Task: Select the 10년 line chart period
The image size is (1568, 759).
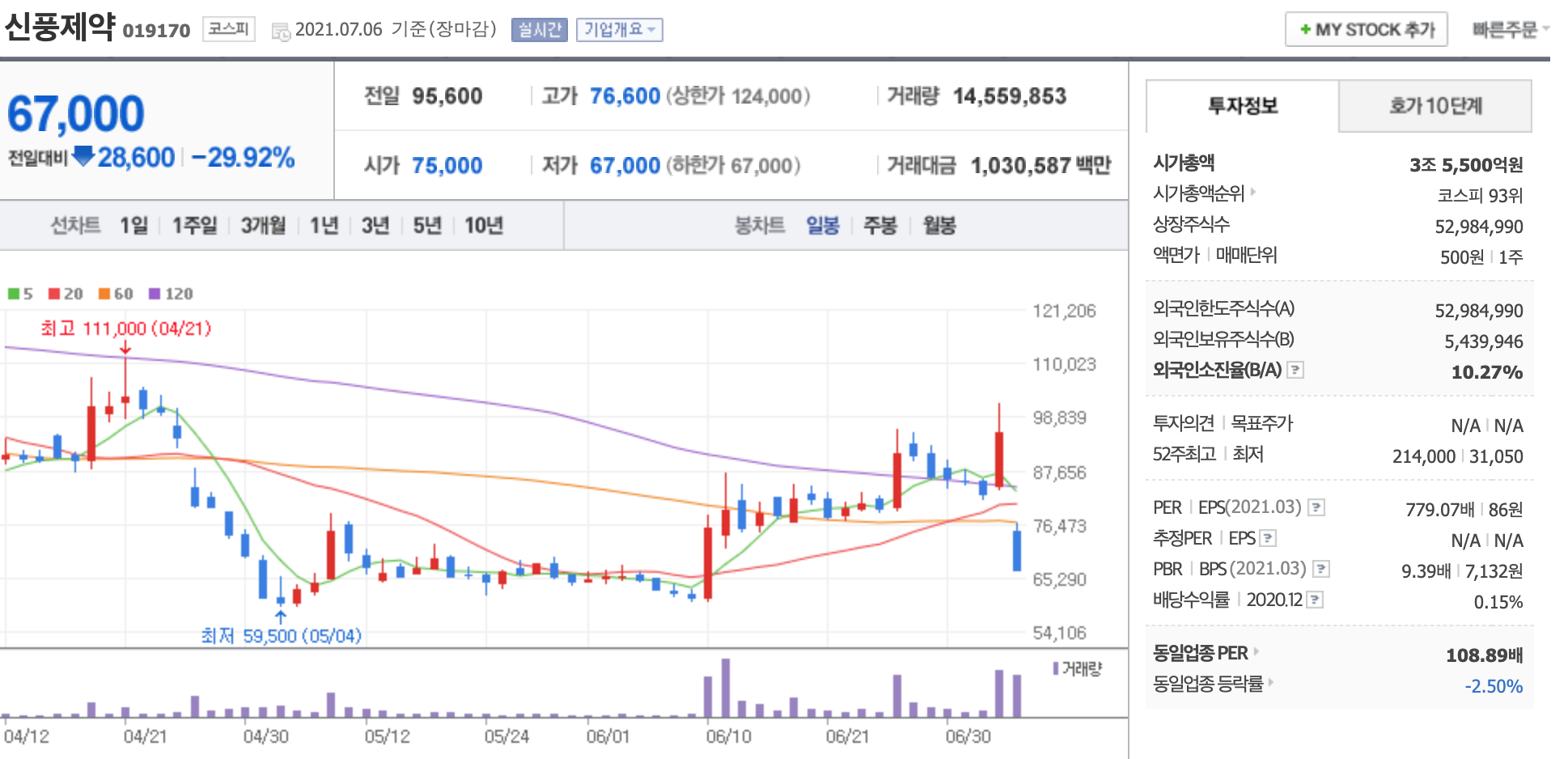Action: [484, 225]
